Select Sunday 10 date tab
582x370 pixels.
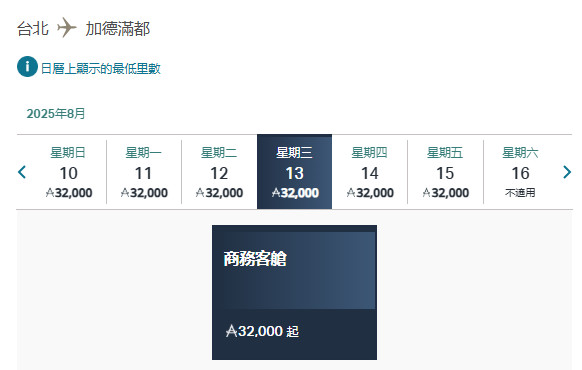coord(69,172)
